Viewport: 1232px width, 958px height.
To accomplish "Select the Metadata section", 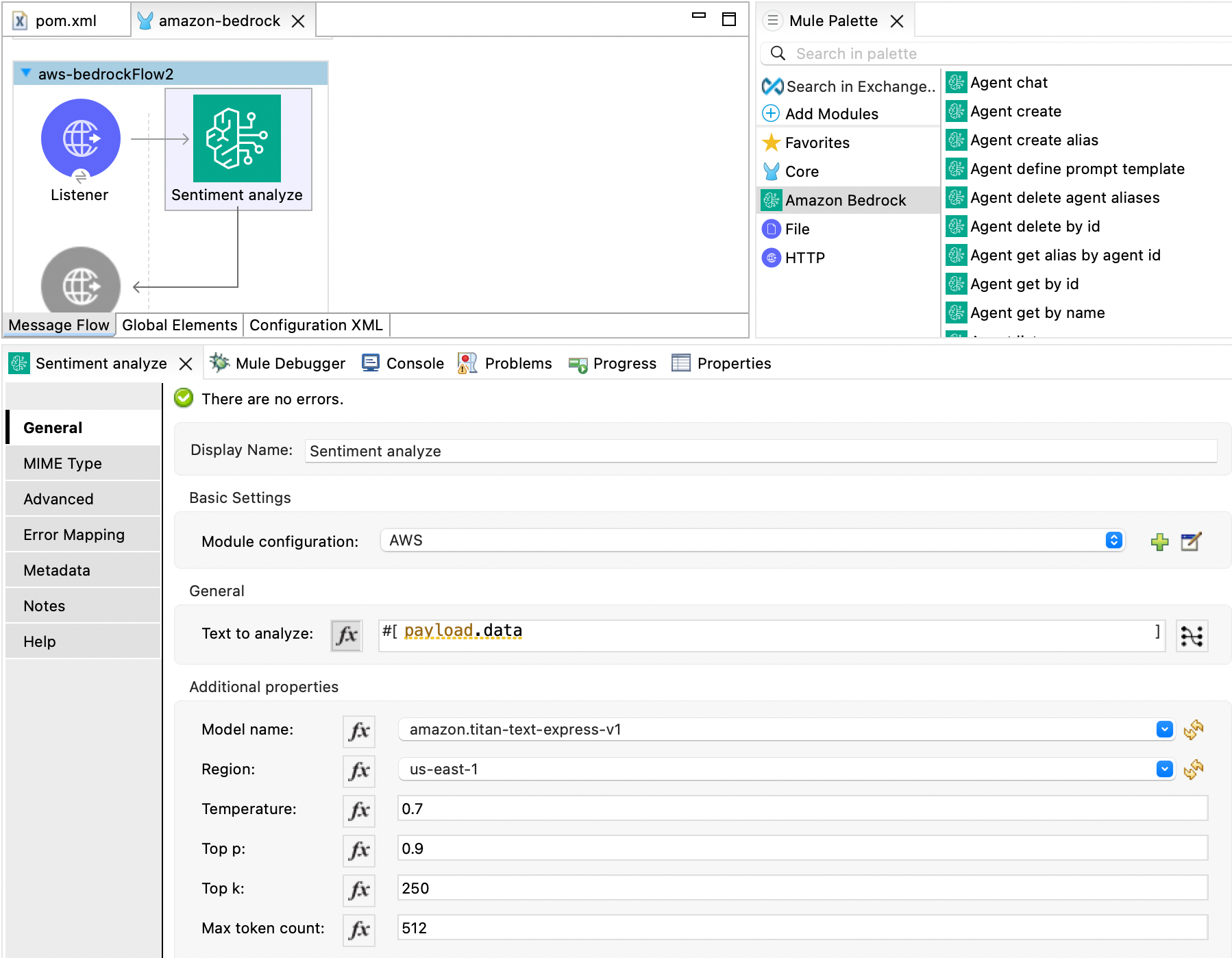I will click(84, 570).
